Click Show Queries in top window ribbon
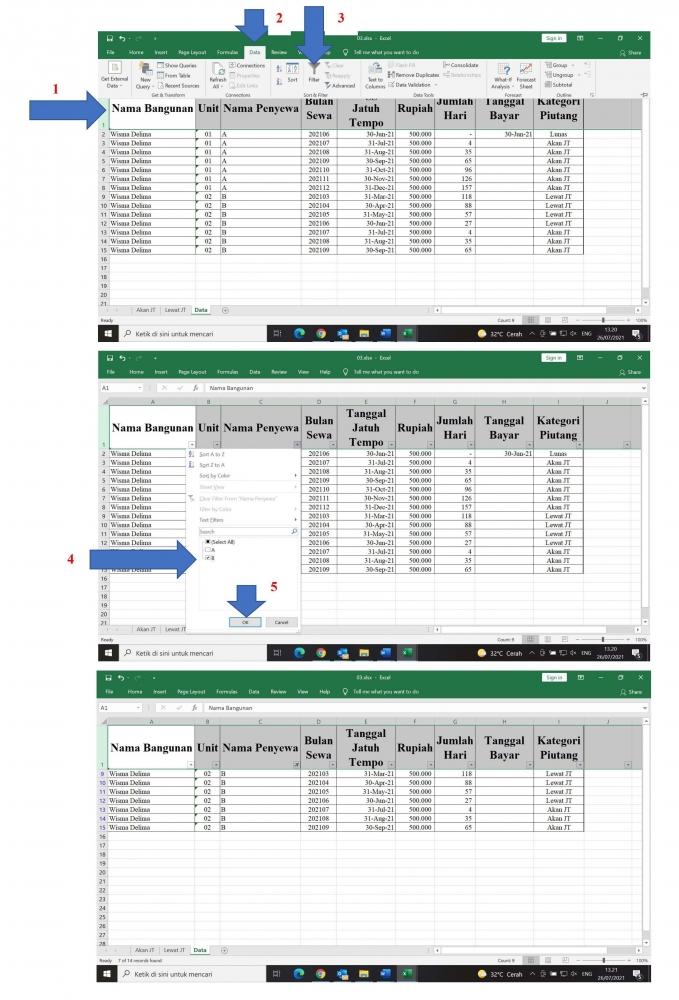The image size is (679, 1000). click(x=177, y=65)
